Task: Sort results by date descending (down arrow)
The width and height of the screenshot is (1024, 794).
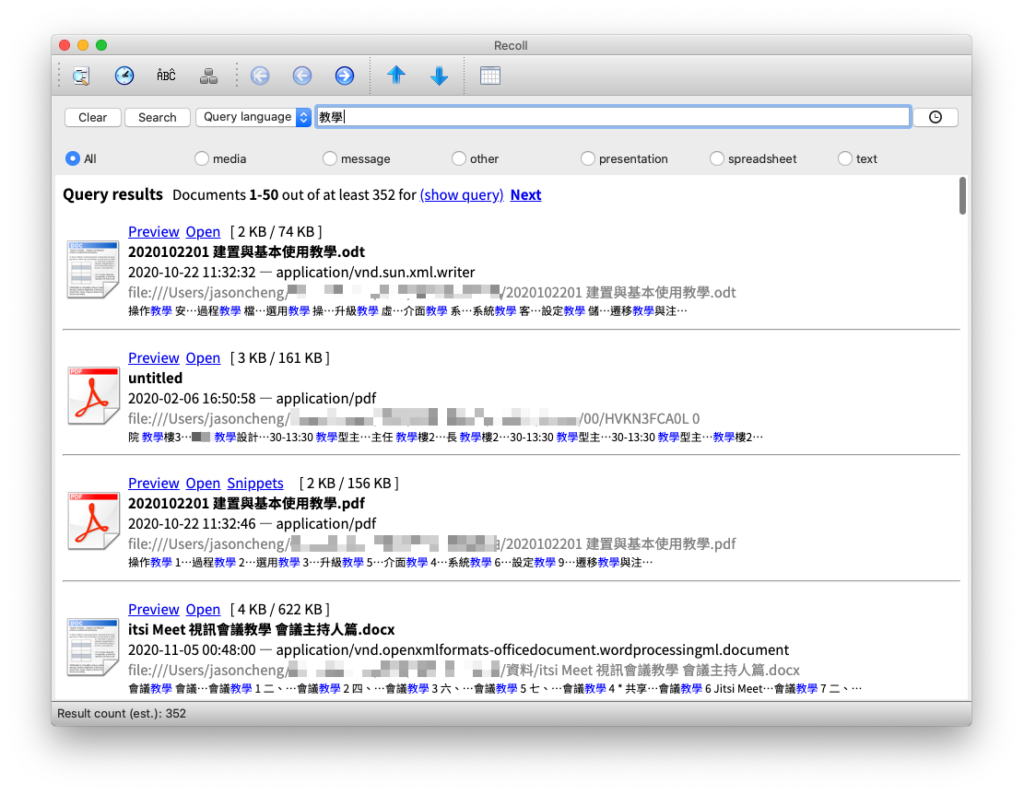Action: click(439, 76)
